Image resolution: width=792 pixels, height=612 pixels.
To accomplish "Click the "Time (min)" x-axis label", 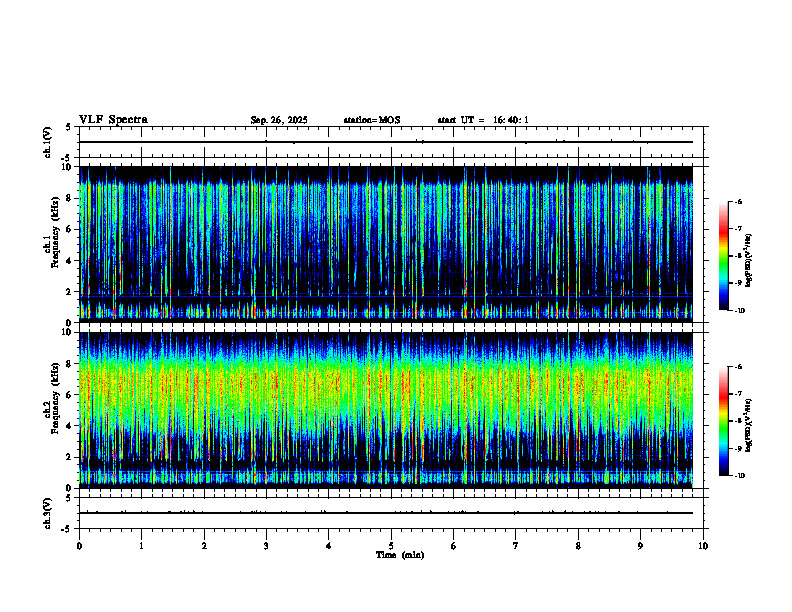I will click(x=400, y=555).
